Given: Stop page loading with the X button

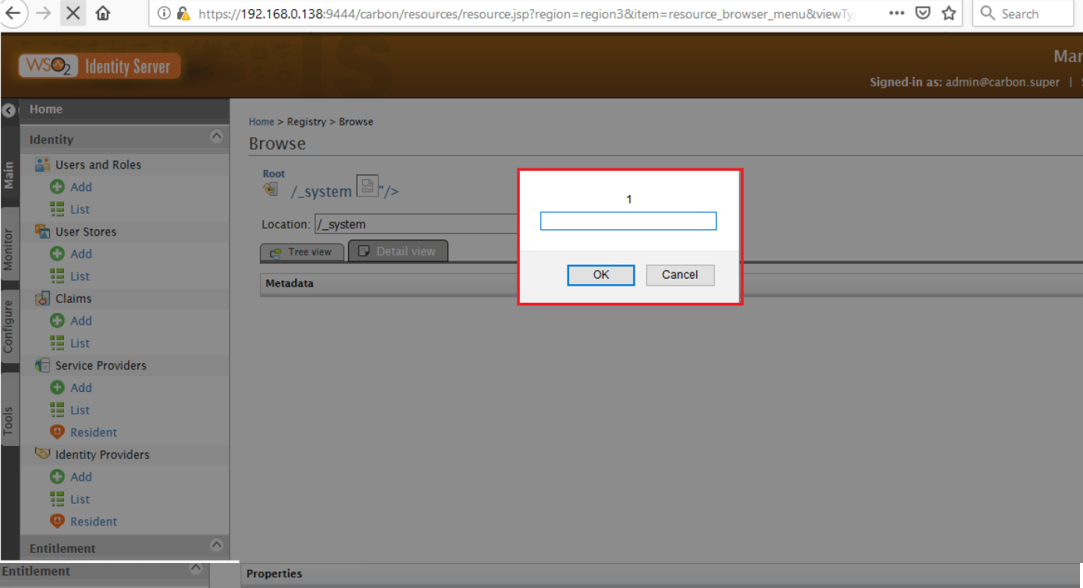Looking at the screenshot, I should coord(73,13).
